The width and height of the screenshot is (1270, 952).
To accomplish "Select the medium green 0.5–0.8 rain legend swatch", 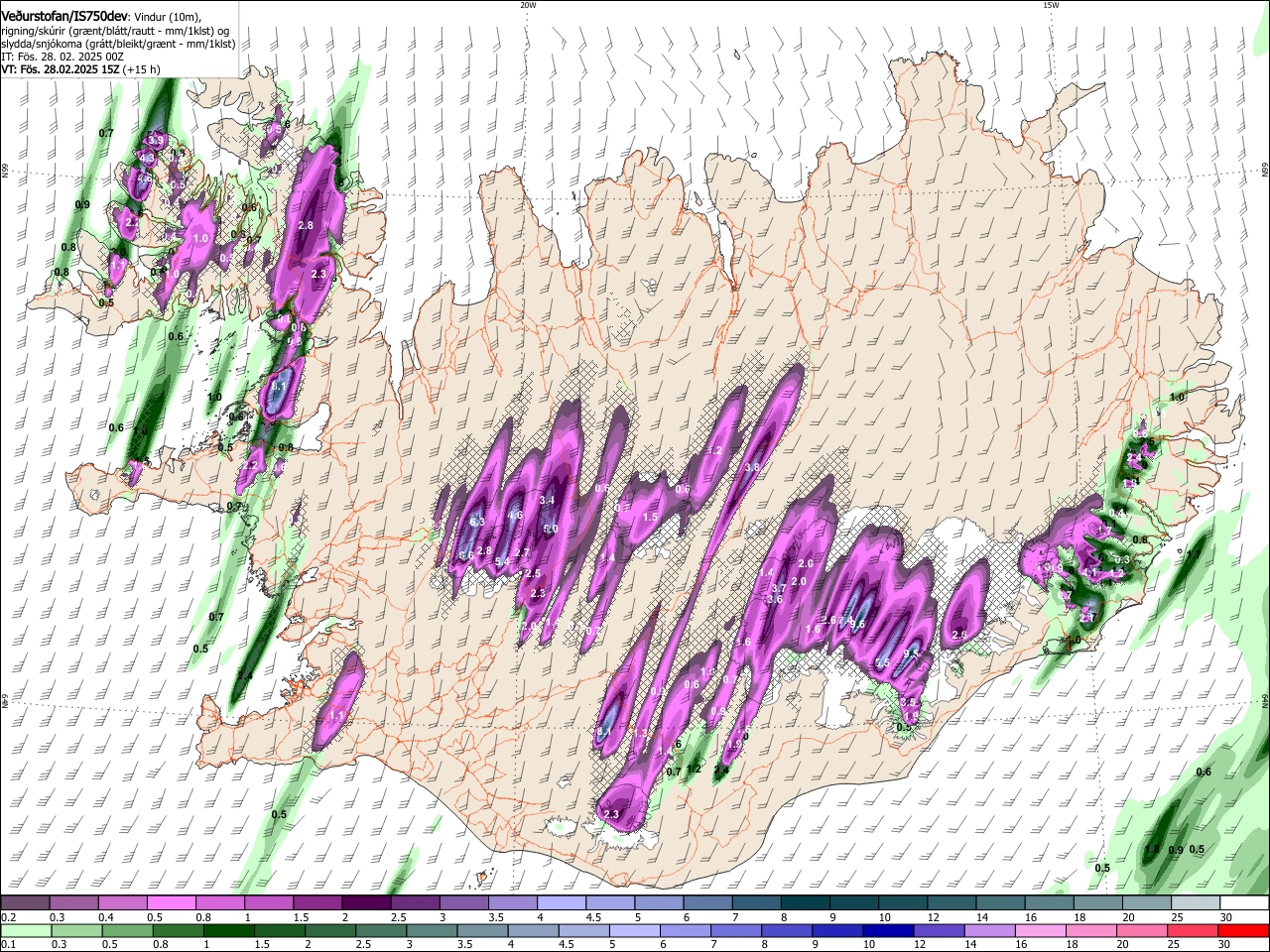I will [129, 930].
